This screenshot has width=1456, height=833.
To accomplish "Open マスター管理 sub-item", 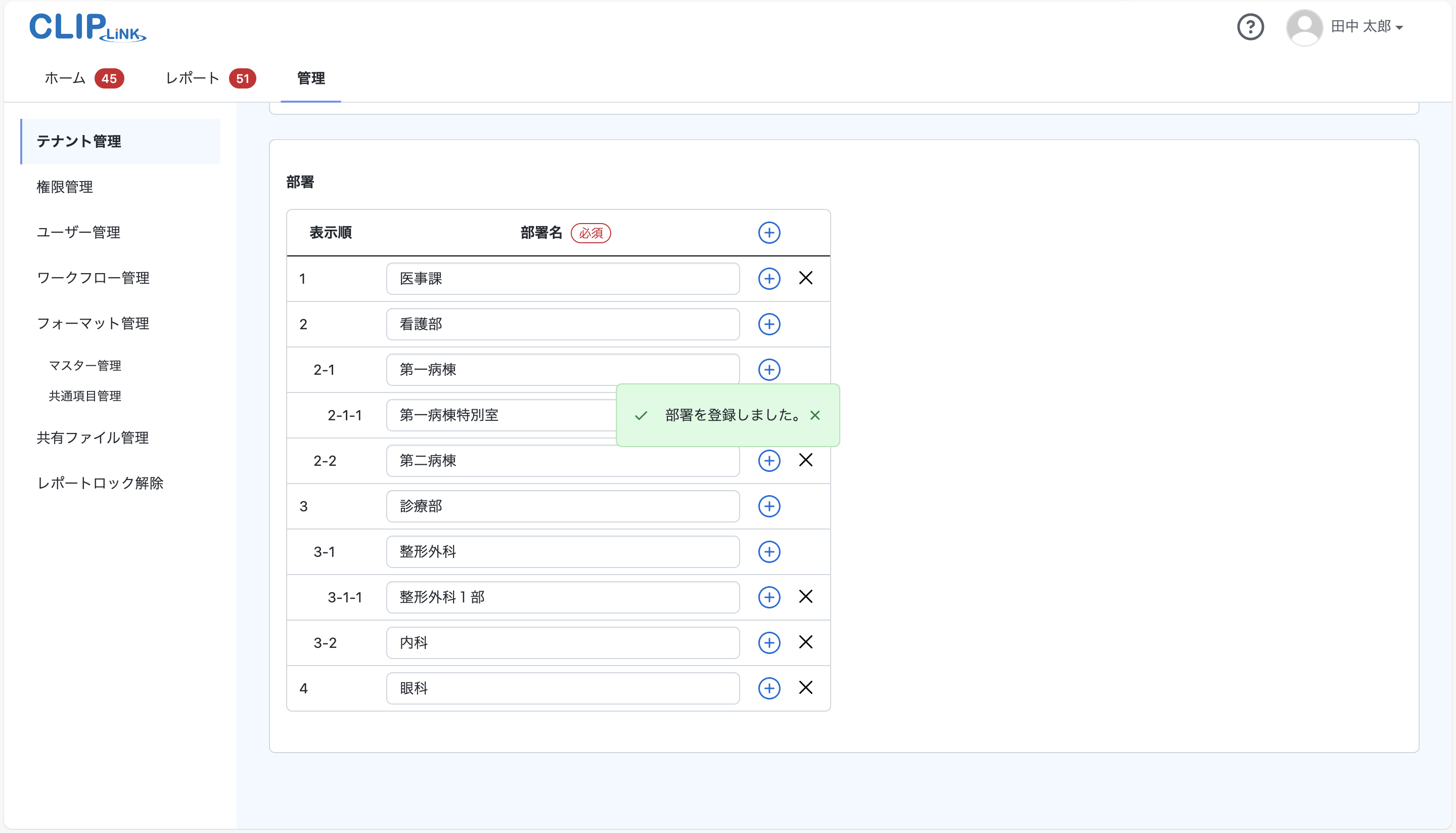I will (84, 366).
